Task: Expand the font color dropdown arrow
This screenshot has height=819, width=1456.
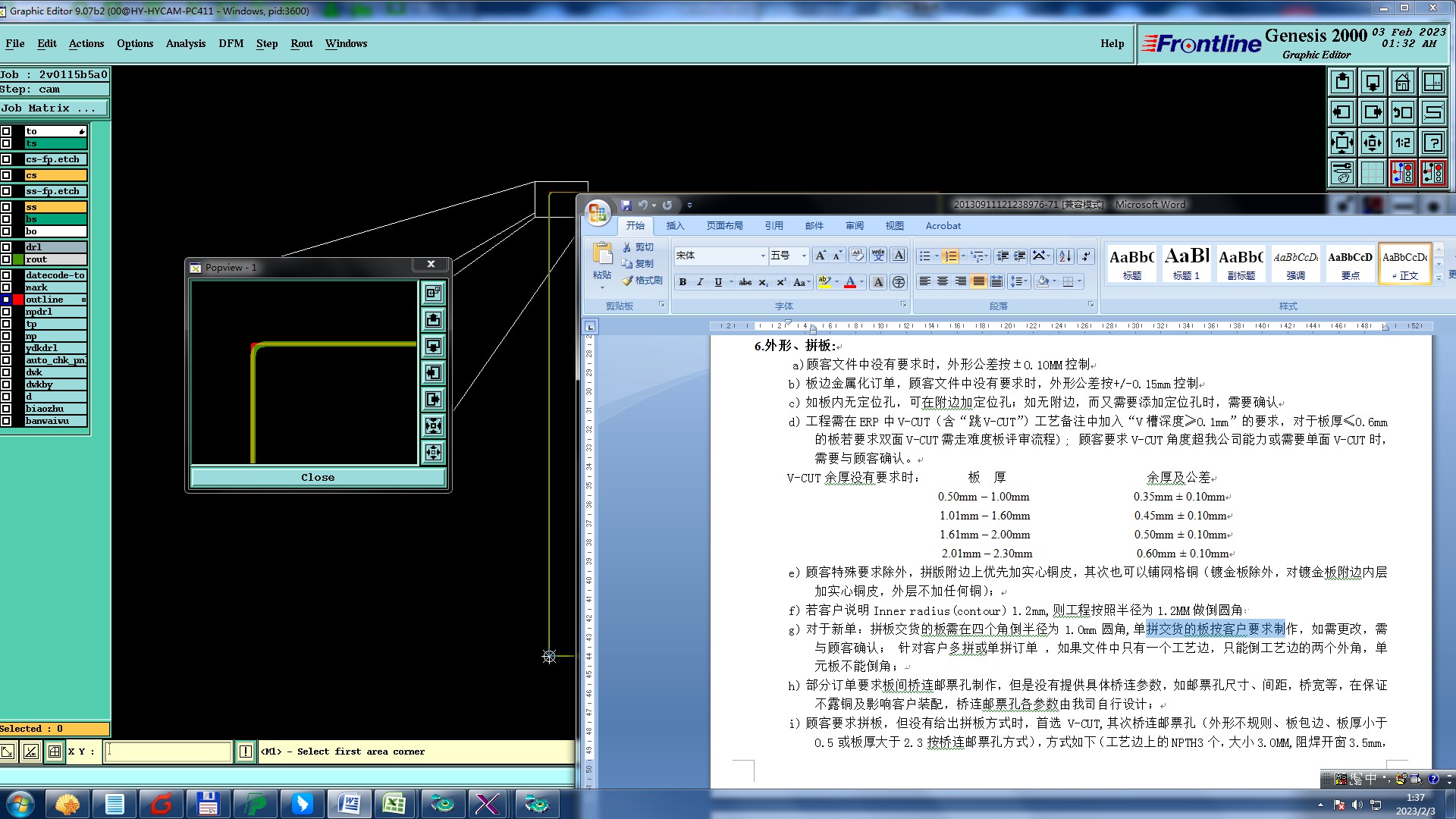Action: coord(861,282)
